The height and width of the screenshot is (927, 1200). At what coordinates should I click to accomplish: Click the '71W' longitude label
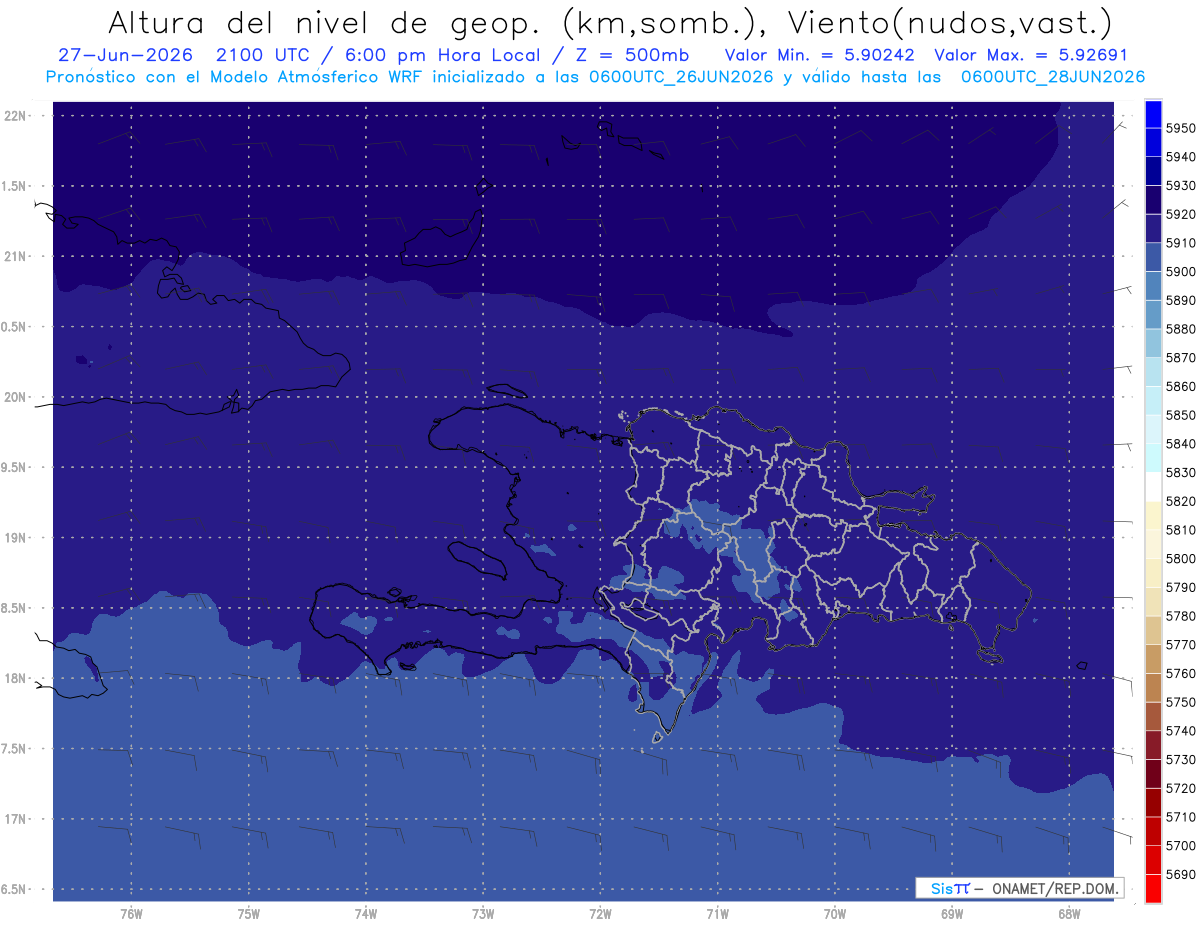(717, 913)
